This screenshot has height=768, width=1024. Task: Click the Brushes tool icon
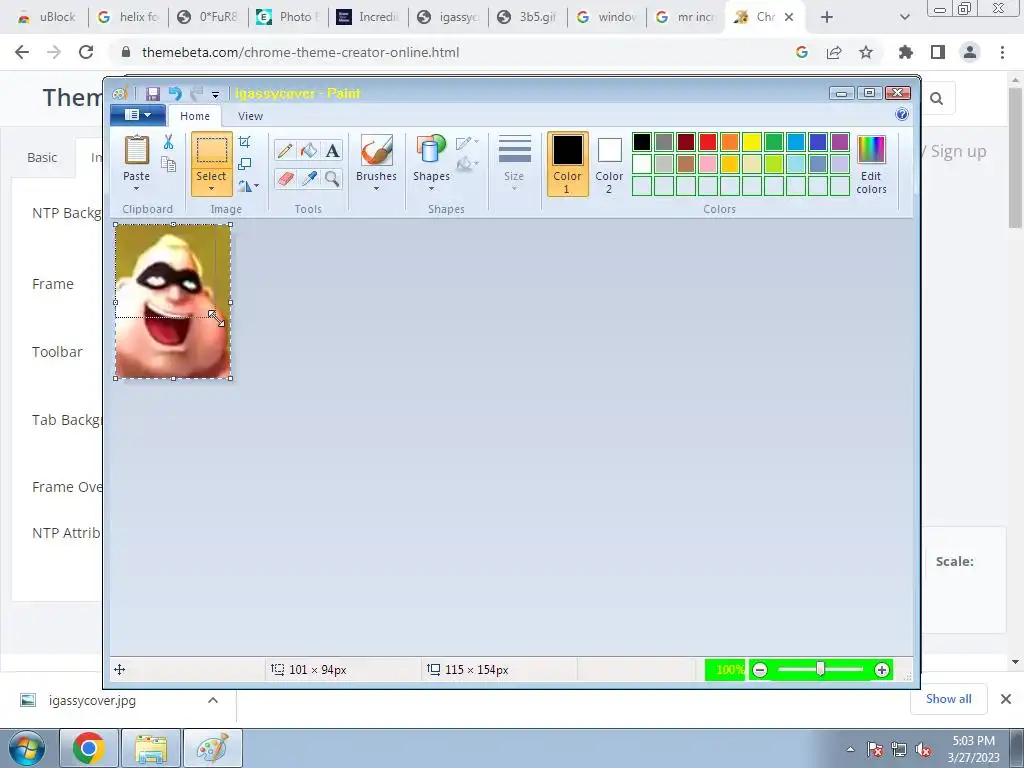(x=377, y=150)
